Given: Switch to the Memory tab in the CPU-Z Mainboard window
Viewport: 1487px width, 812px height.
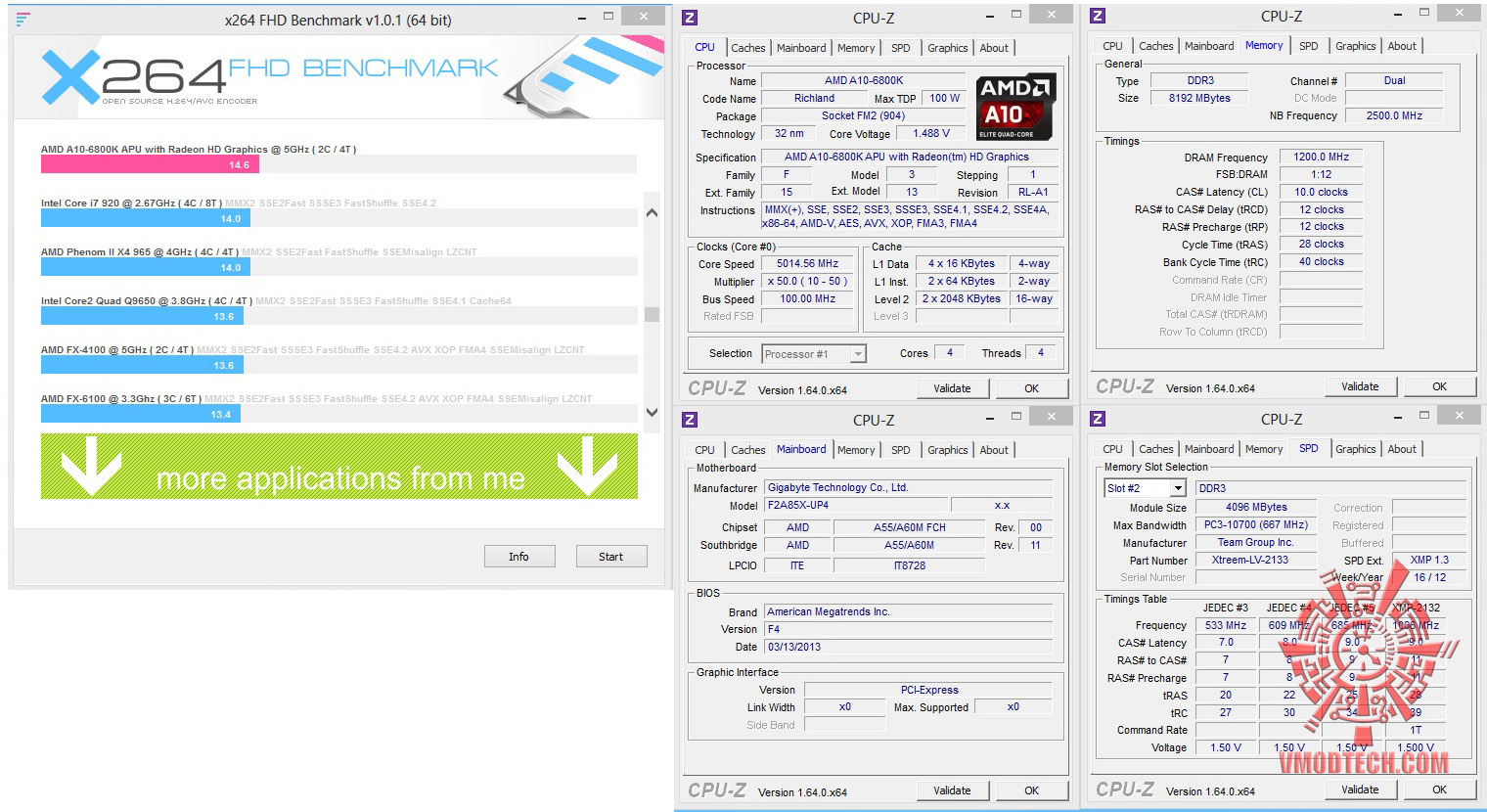Looking at the screenshot, I should (x=856, y=450).
